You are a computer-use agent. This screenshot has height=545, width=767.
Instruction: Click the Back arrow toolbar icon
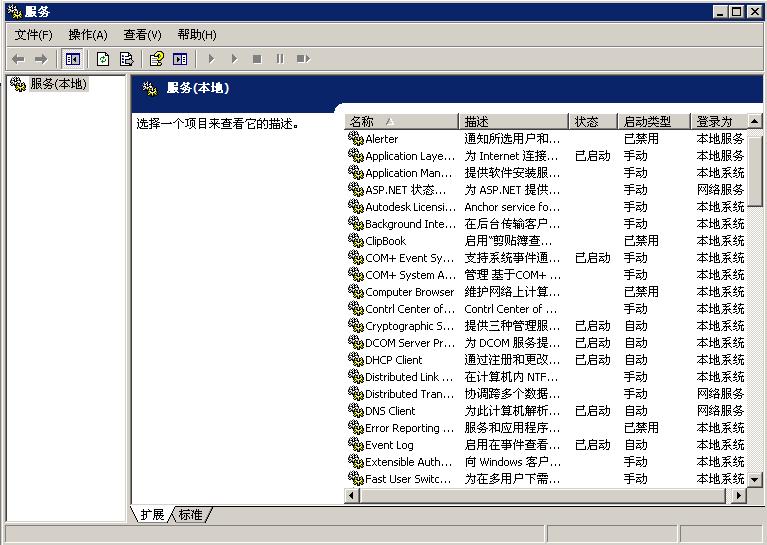18,59
